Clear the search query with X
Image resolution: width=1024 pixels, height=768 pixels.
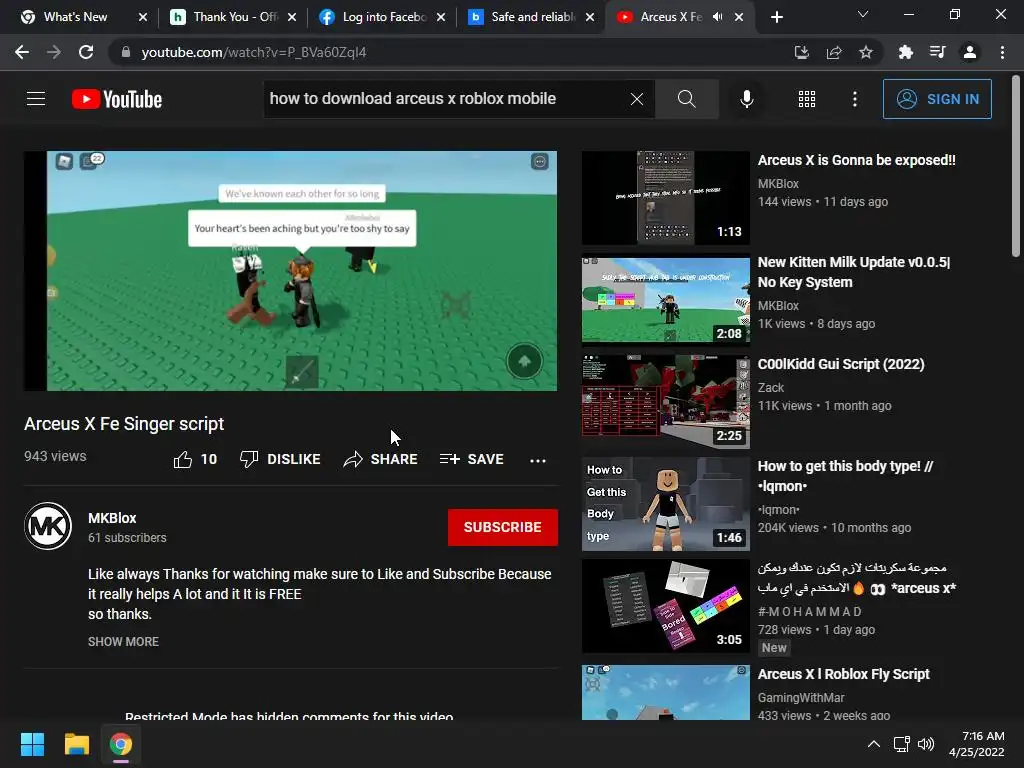[637, 99]
